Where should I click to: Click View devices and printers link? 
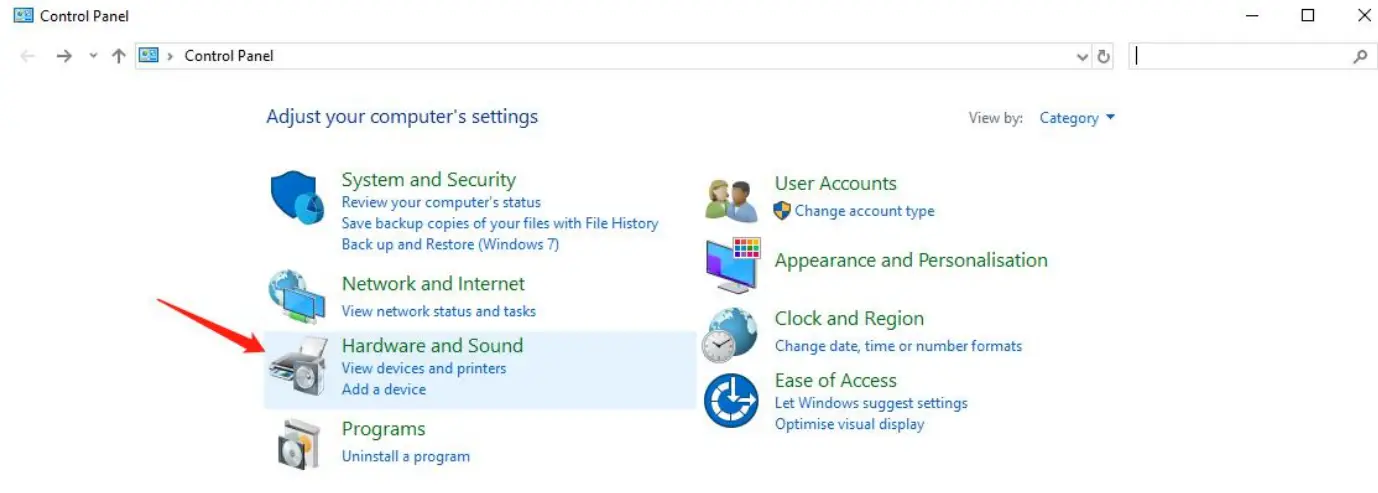(424, 368)
